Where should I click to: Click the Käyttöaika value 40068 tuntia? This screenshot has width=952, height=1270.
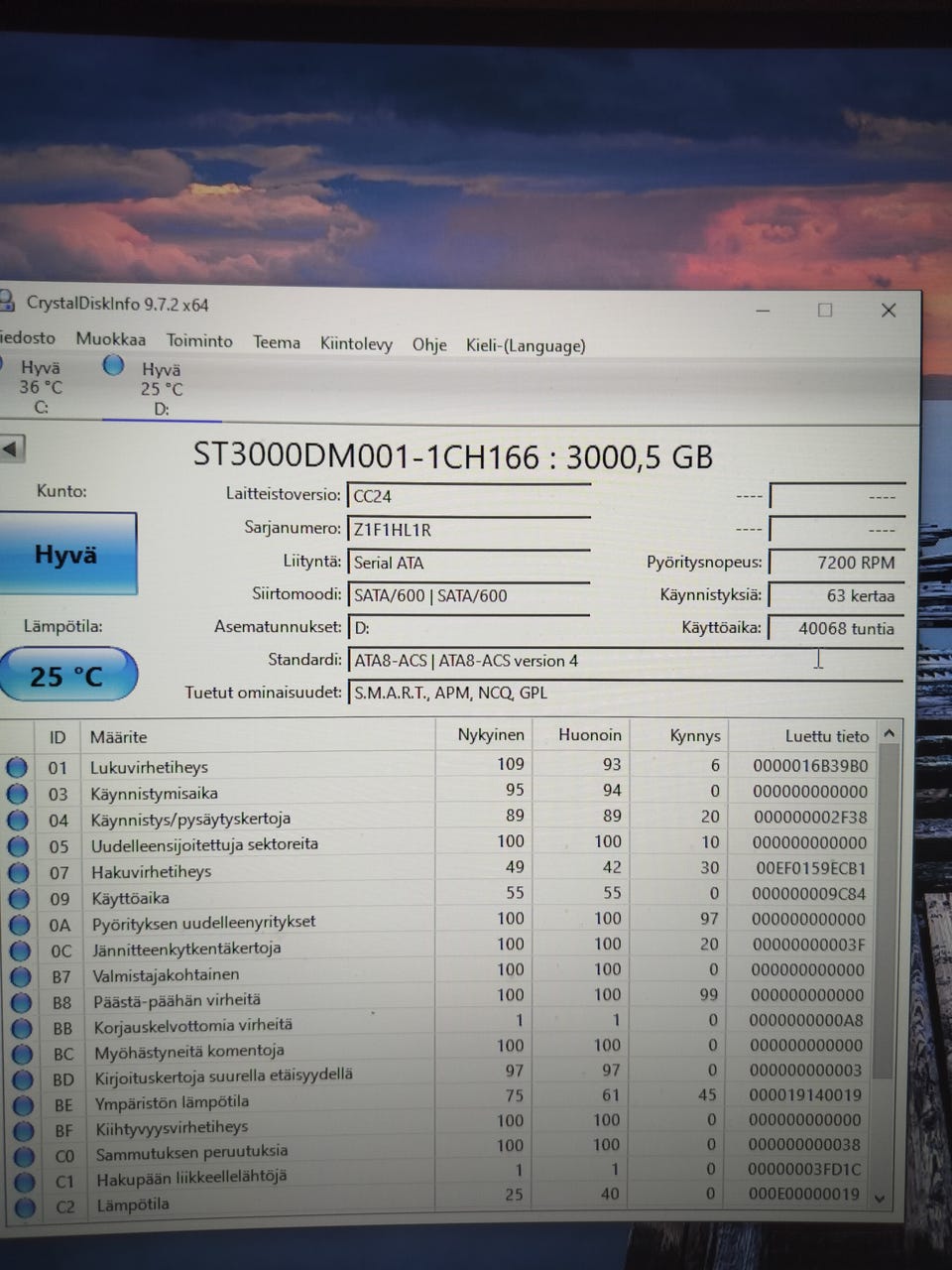[837, 628]
